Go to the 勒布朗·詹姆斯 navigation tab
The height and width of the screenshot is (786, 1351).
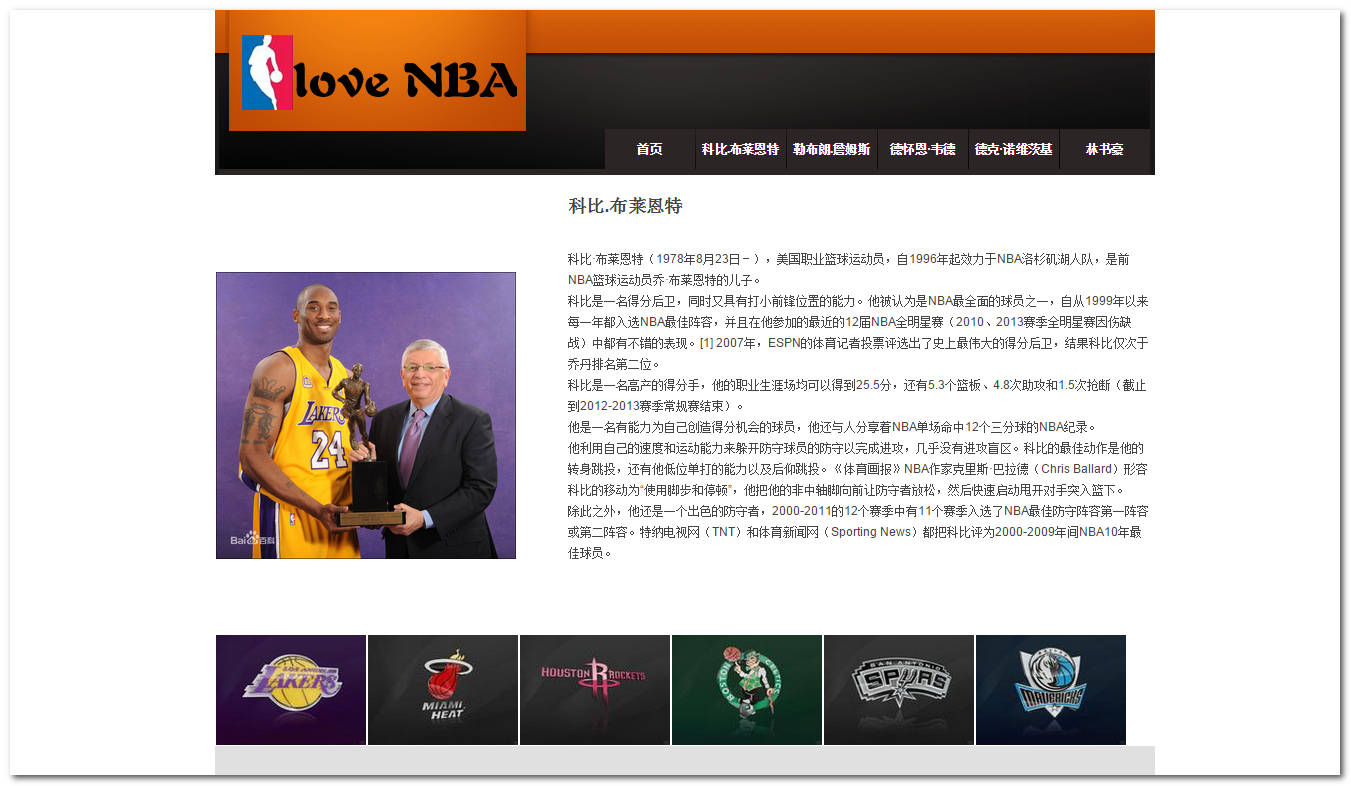[x=831, y=149]
